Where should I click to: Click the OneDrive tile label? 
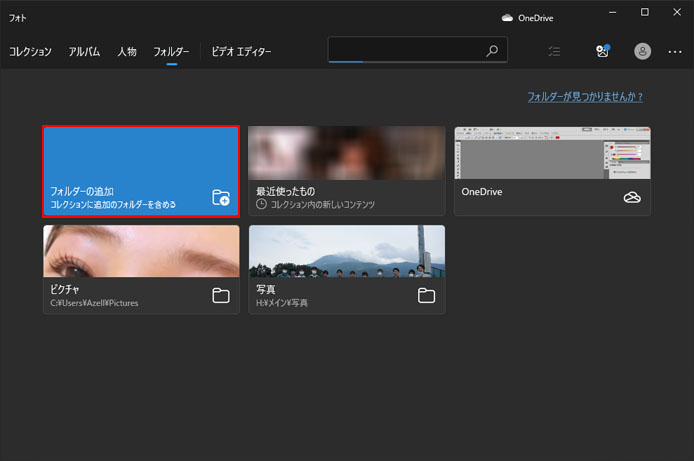pos(482,192)
